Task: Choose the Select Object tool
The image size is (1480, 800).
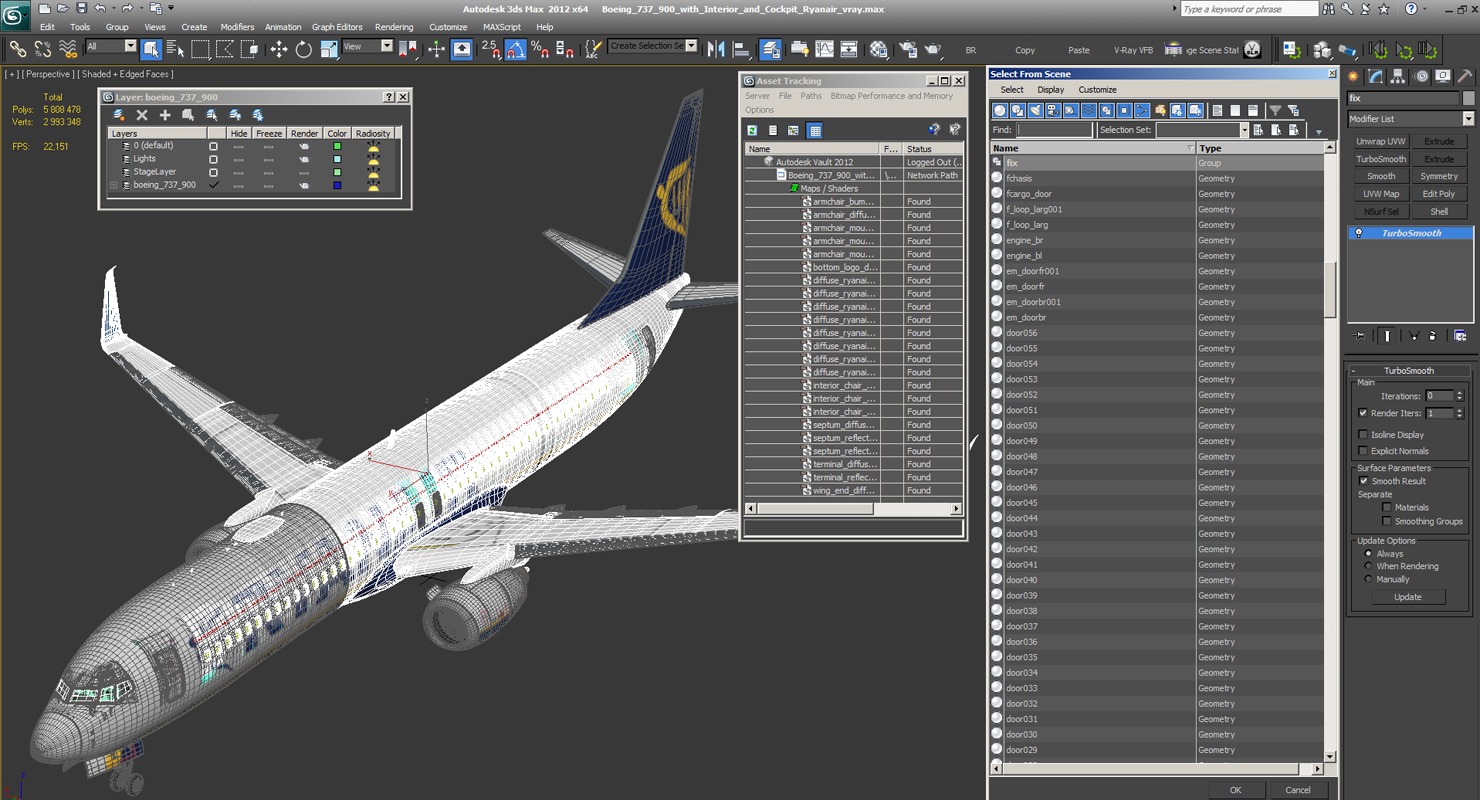Action: (x=151, y=48)
